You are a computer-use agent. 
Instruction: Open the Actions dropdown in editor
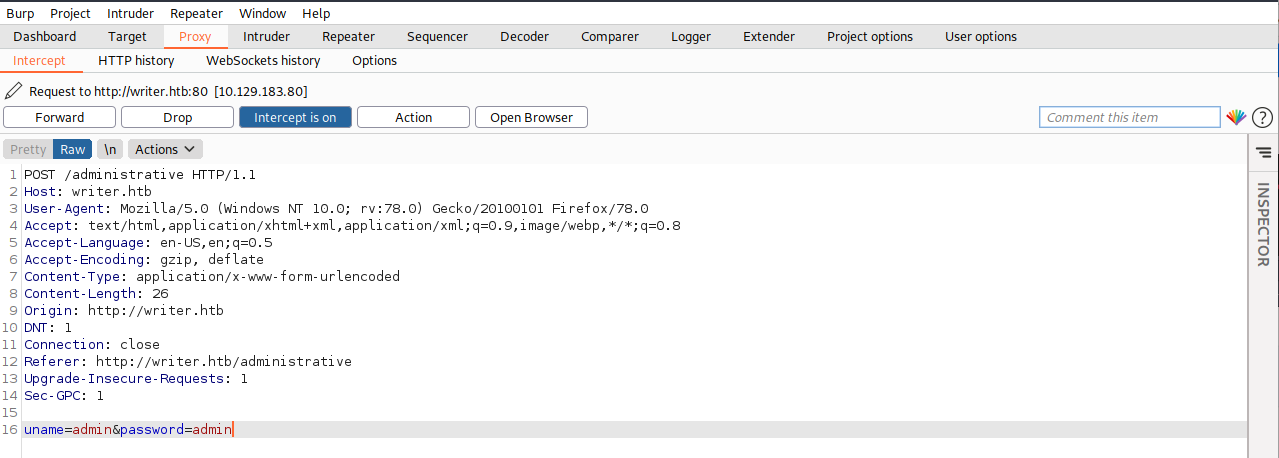pyautogui.click(x=165, y=149)
